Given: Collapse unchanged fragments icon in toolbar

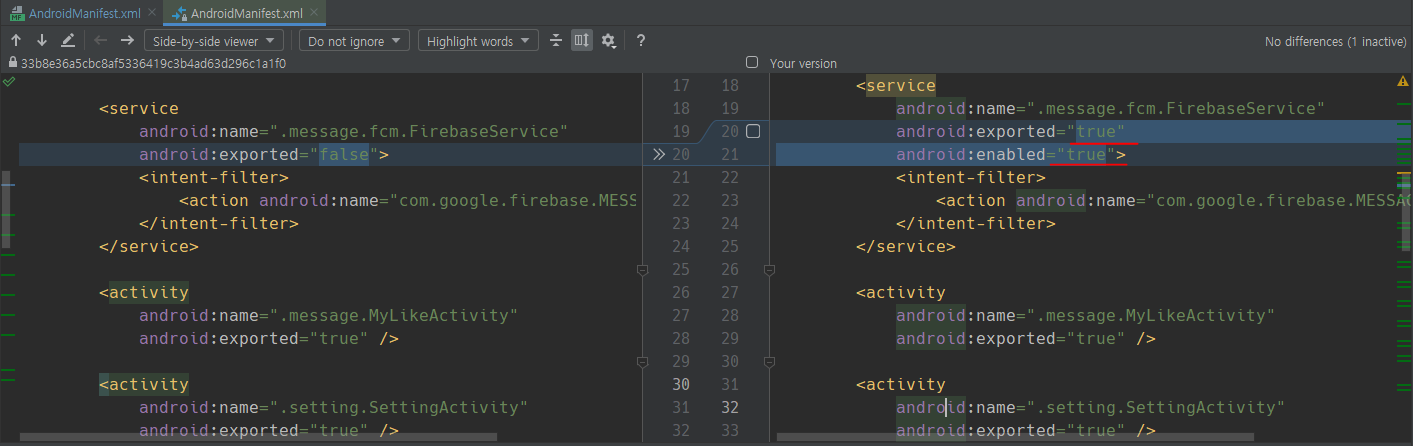Looking at the screenshot, I should [557, 41].
